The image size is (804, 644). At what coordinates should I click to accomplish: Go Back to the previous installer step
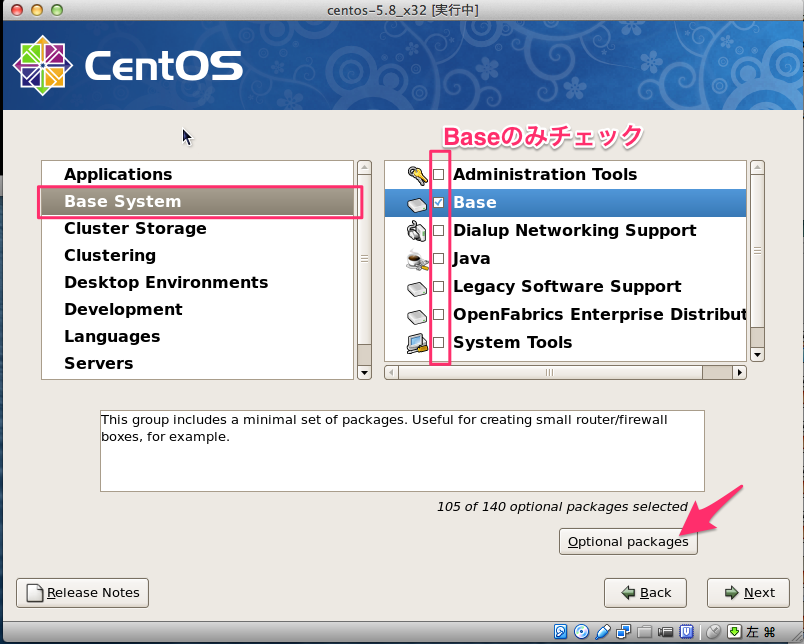[645, 593]
